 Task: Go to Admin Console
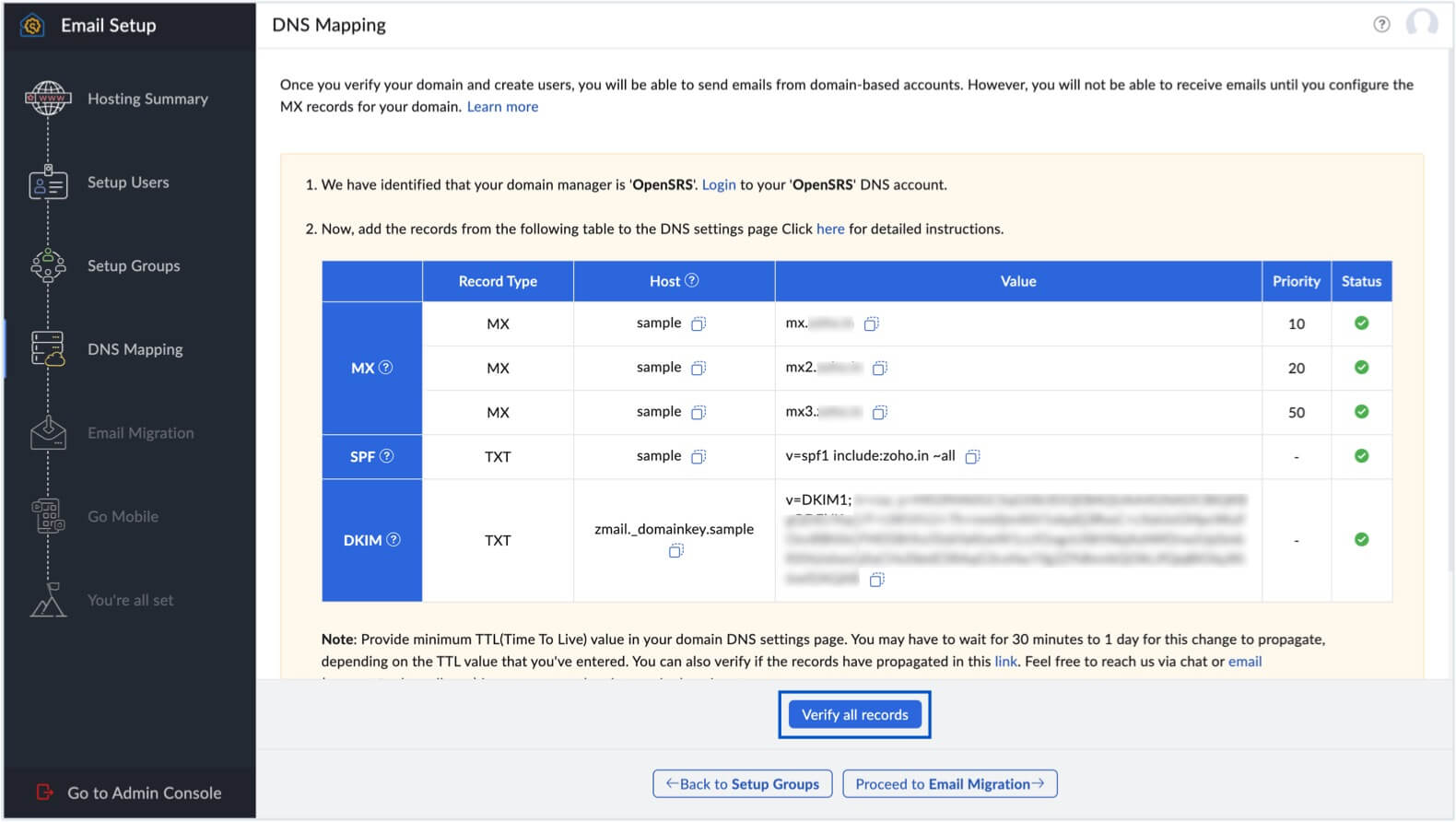pyautogui.click(x=144, y=793)
